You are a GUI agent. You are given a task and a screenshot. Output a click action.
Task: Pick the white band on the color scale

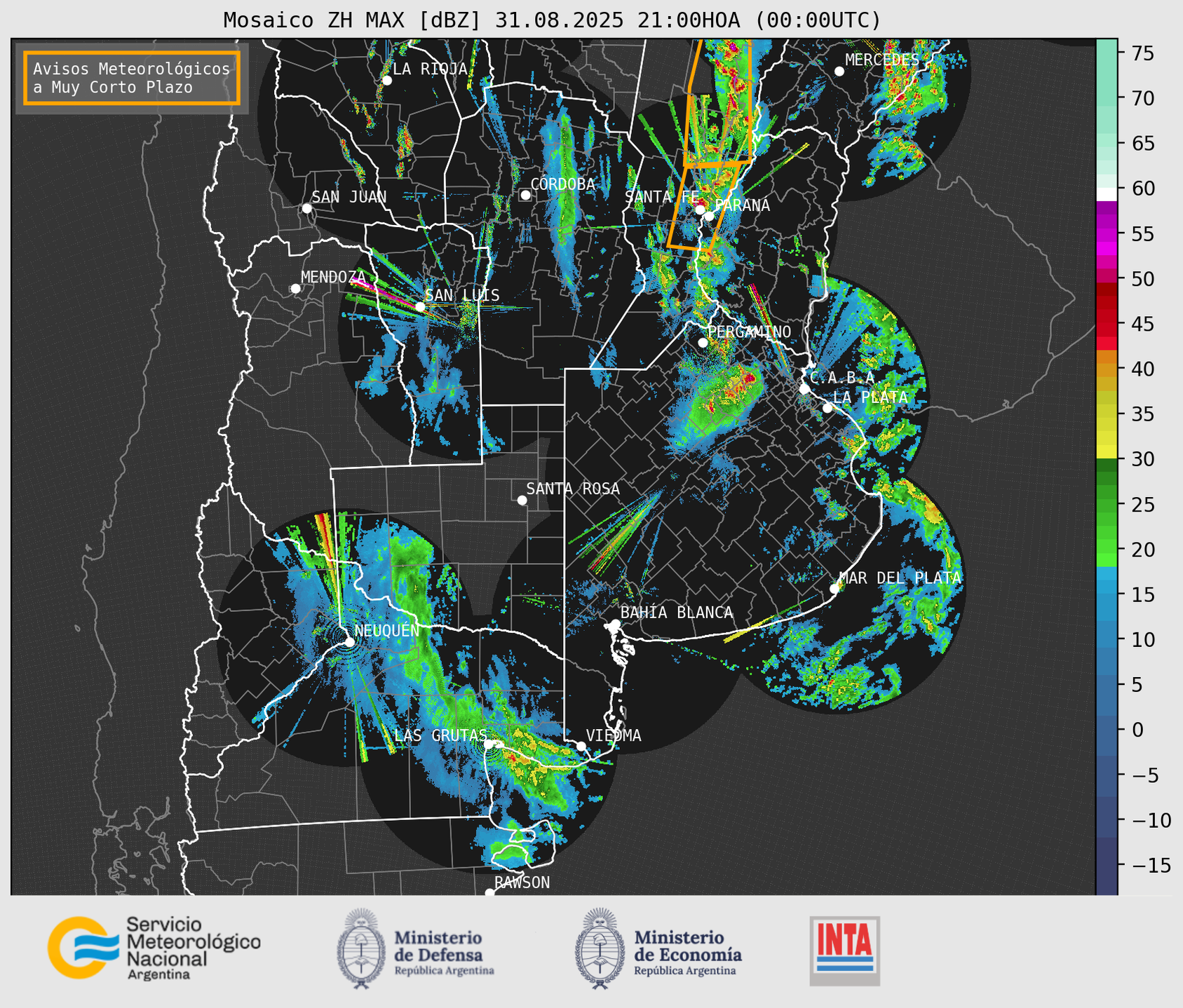(1107, 195)
